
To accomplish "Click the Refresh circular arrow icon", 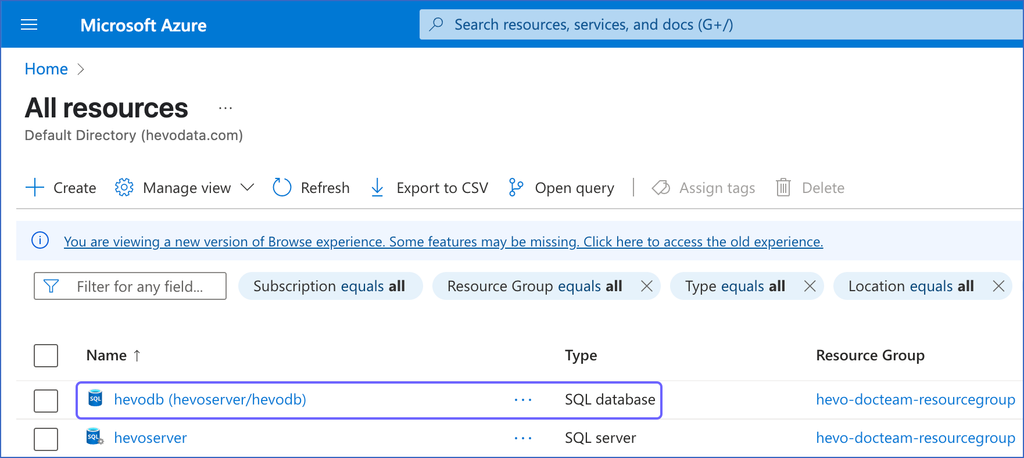I will 281,188.
